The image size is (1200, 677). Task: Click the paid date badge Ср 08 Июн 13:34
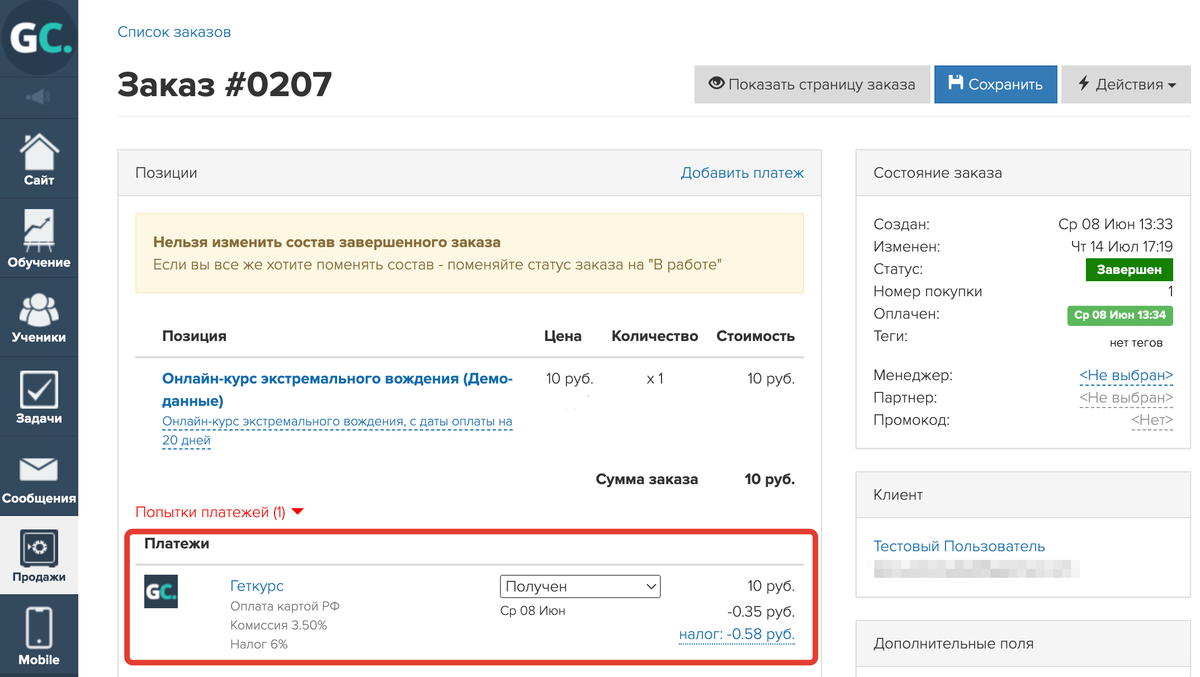click(1120, 315)
